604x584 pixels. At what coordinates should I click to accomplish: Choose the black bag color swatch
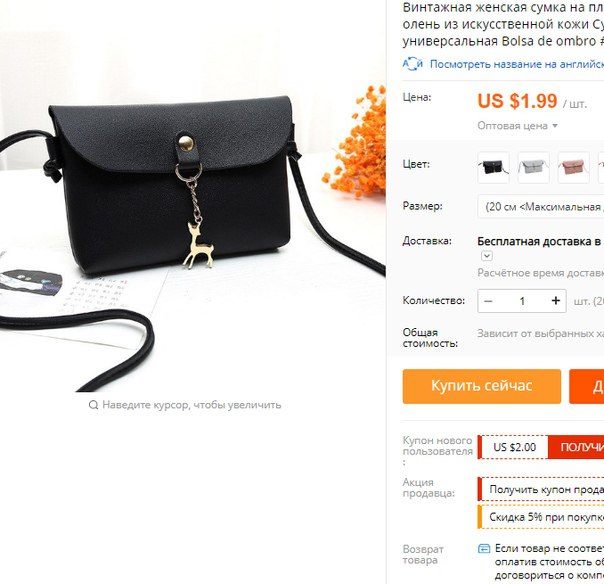[493, 168]
